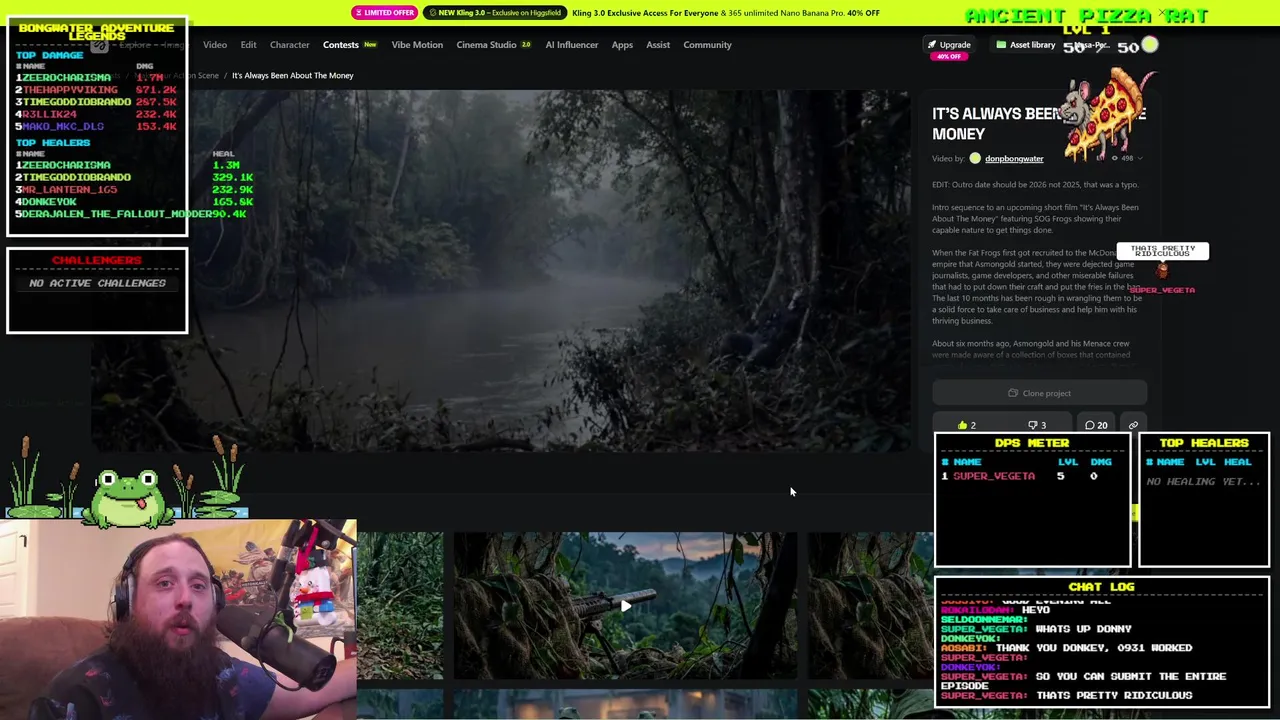Viewport: 1280px width, 720px height.
Task: Open the Edit menu tab
Action: pyautogui.click(x=248, y=45)
